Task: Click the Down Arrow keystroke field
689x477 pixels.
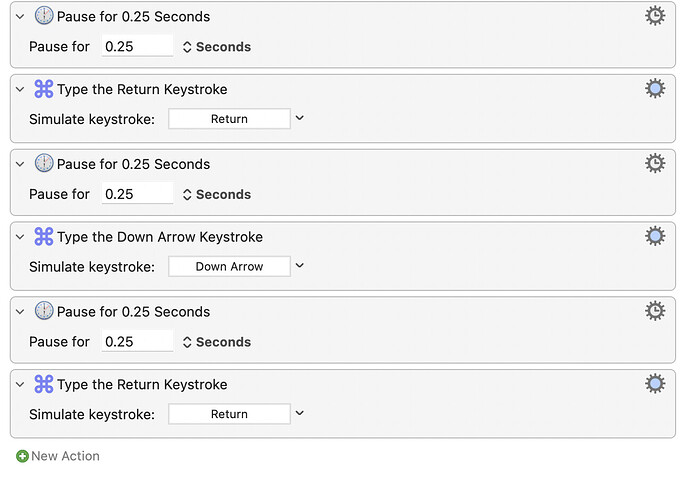Action: click(x=229, y=267)
